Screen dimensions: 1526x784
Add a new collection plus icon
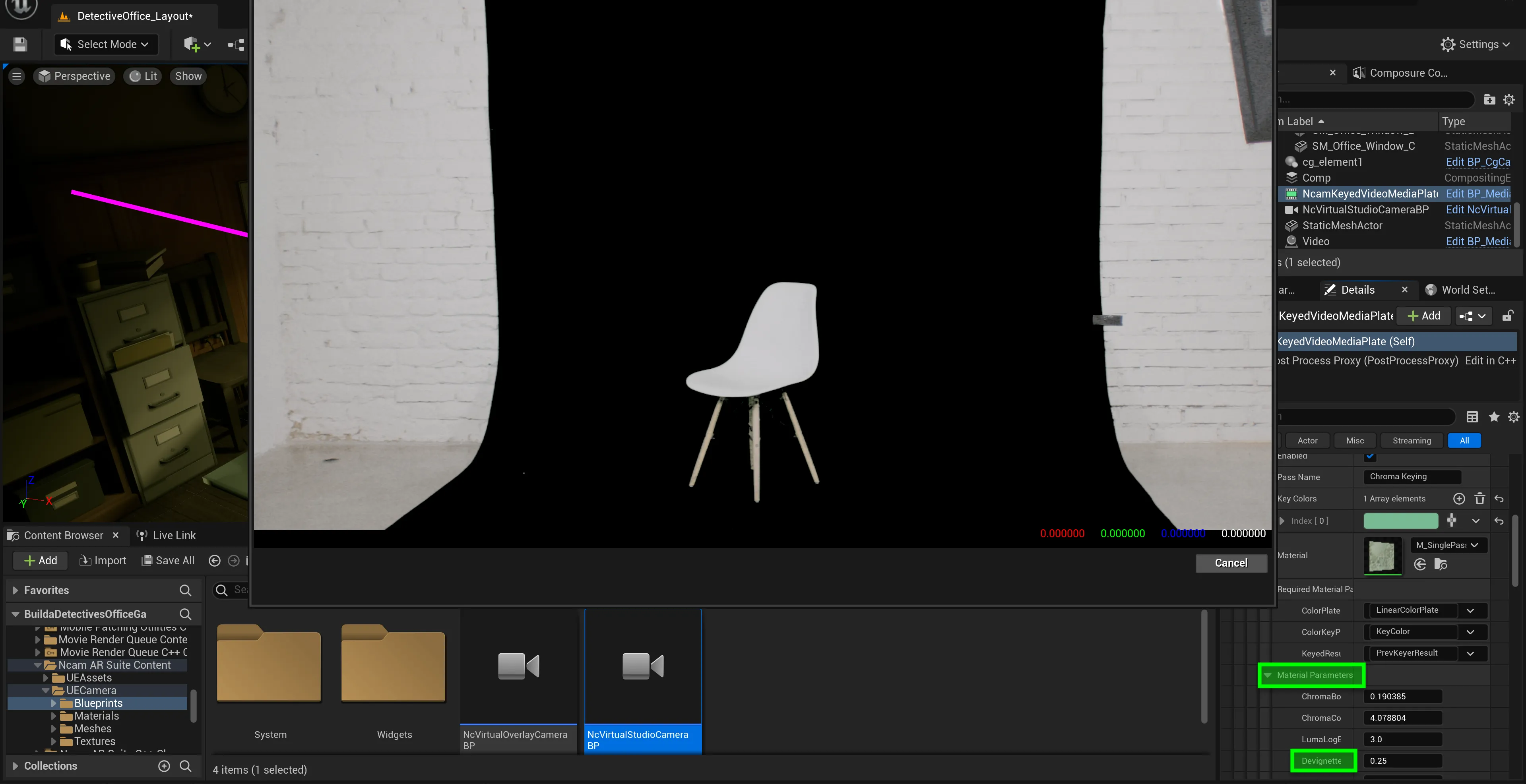[x=164, y=766]
